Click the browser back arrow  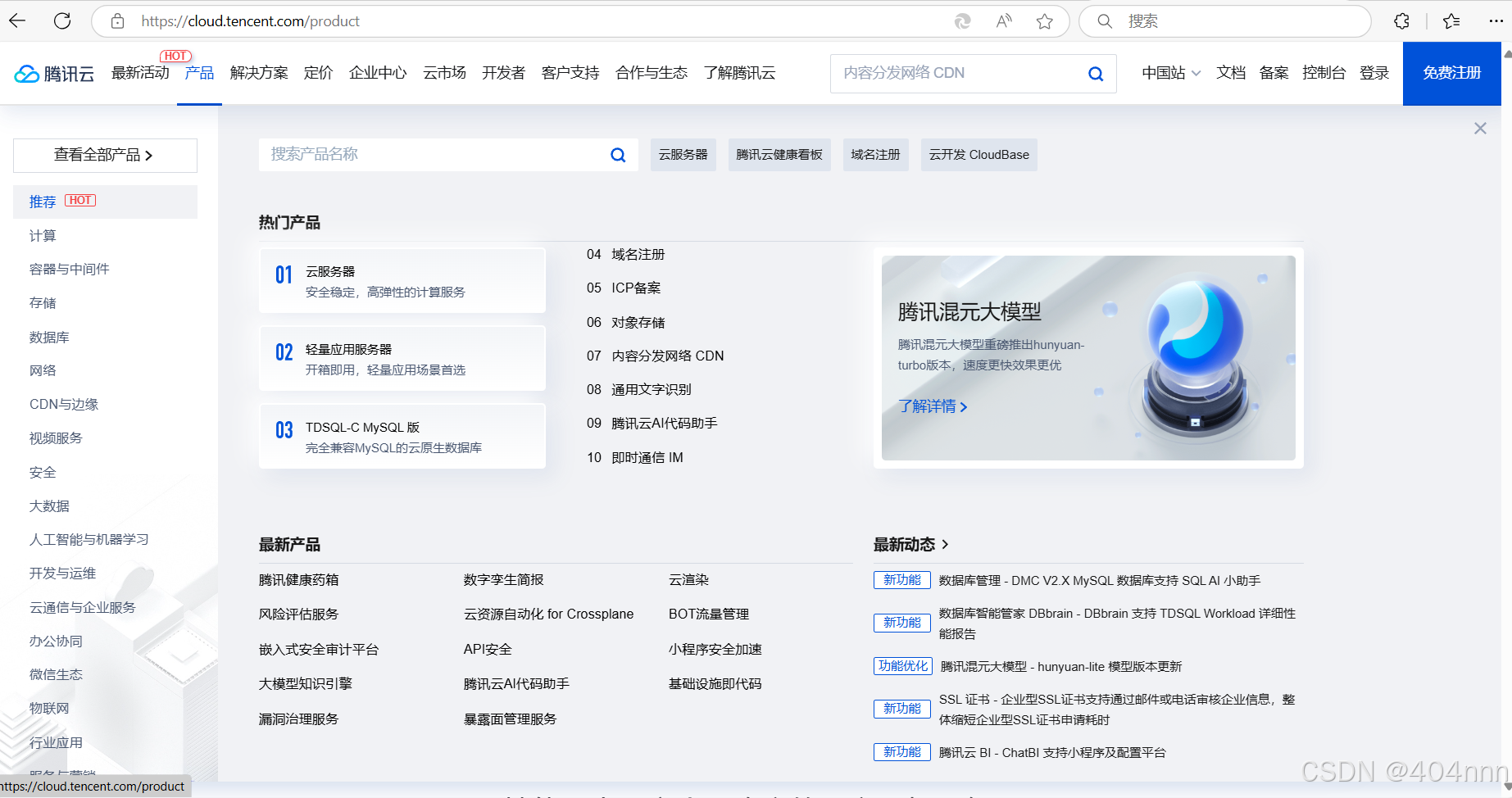click(17, 20)
